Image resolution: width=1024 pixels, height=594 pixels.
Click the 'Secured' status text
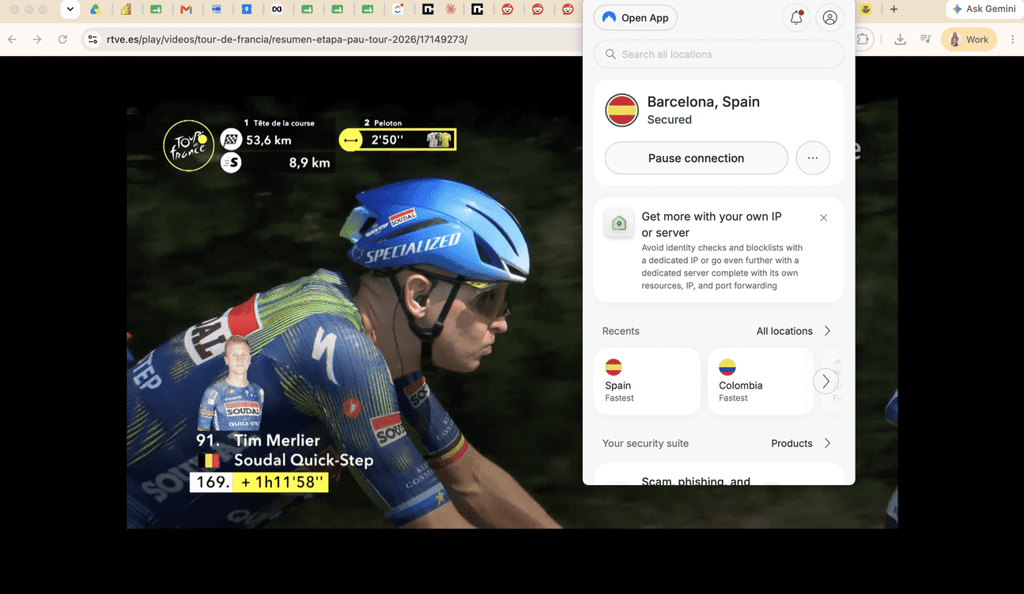coord(669,119)
